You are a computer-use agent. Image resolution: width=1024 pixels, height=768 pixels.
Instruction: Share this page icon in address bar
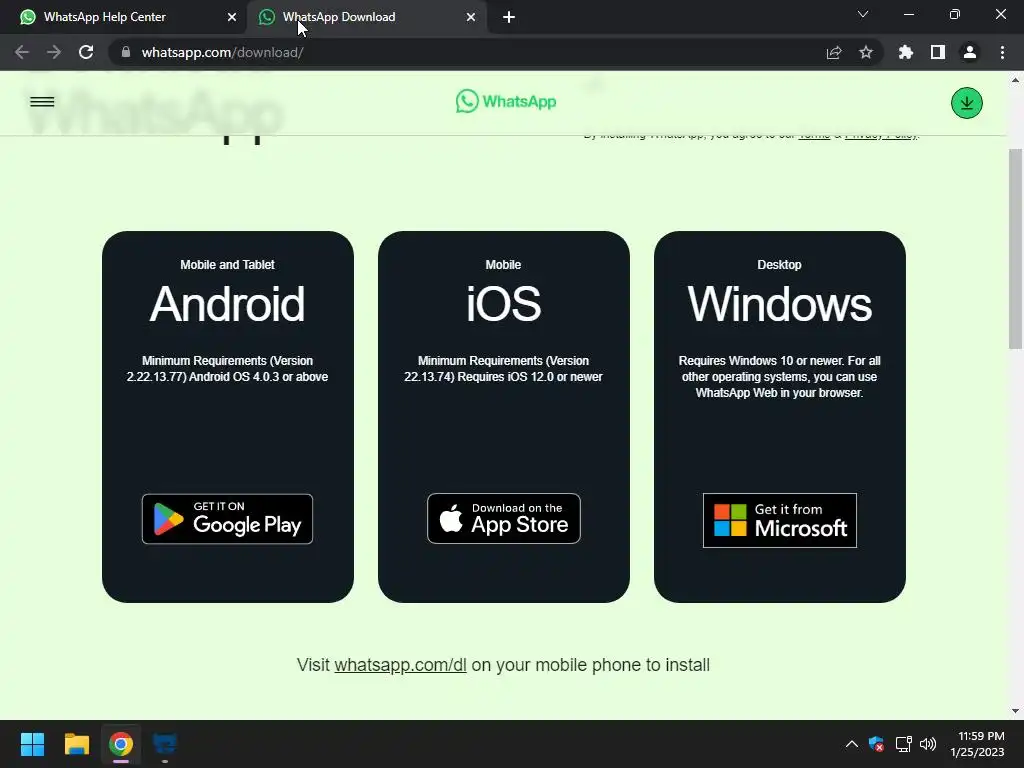pyautogui.click(x=834, y=52)
